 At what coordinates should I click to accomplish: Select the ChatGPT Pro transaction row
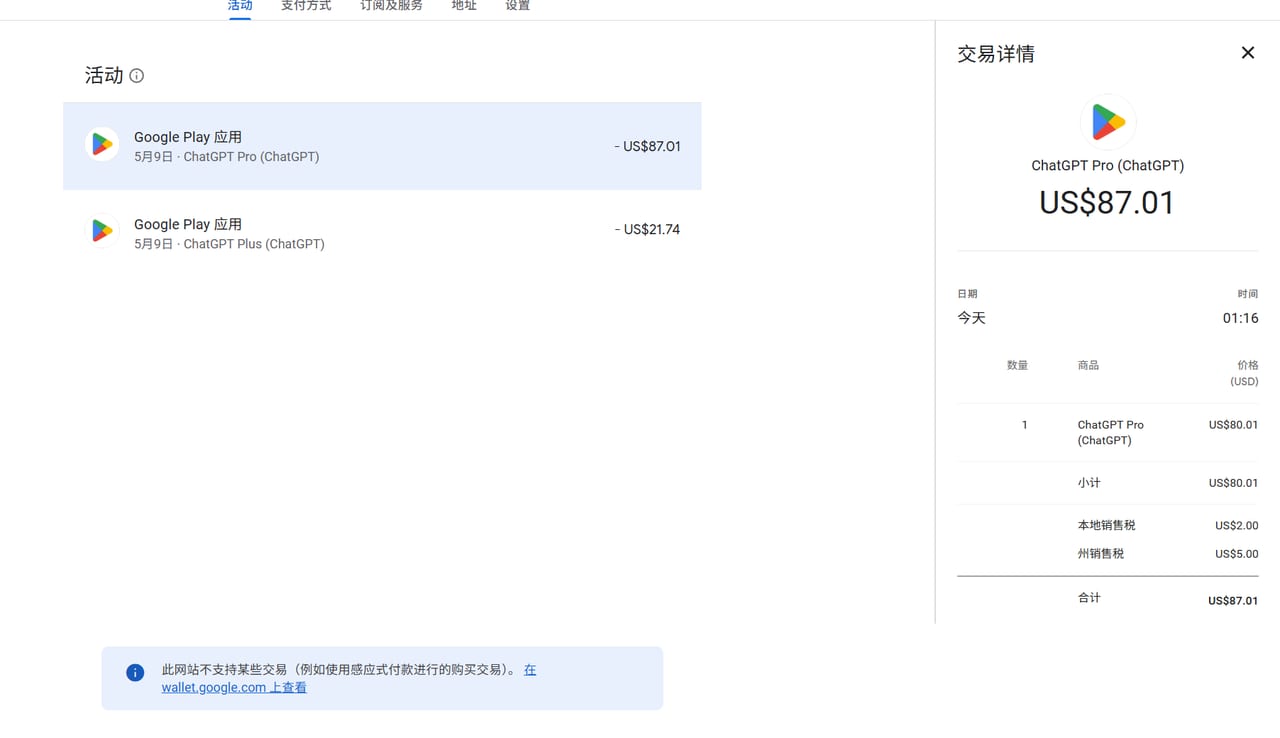382,146
